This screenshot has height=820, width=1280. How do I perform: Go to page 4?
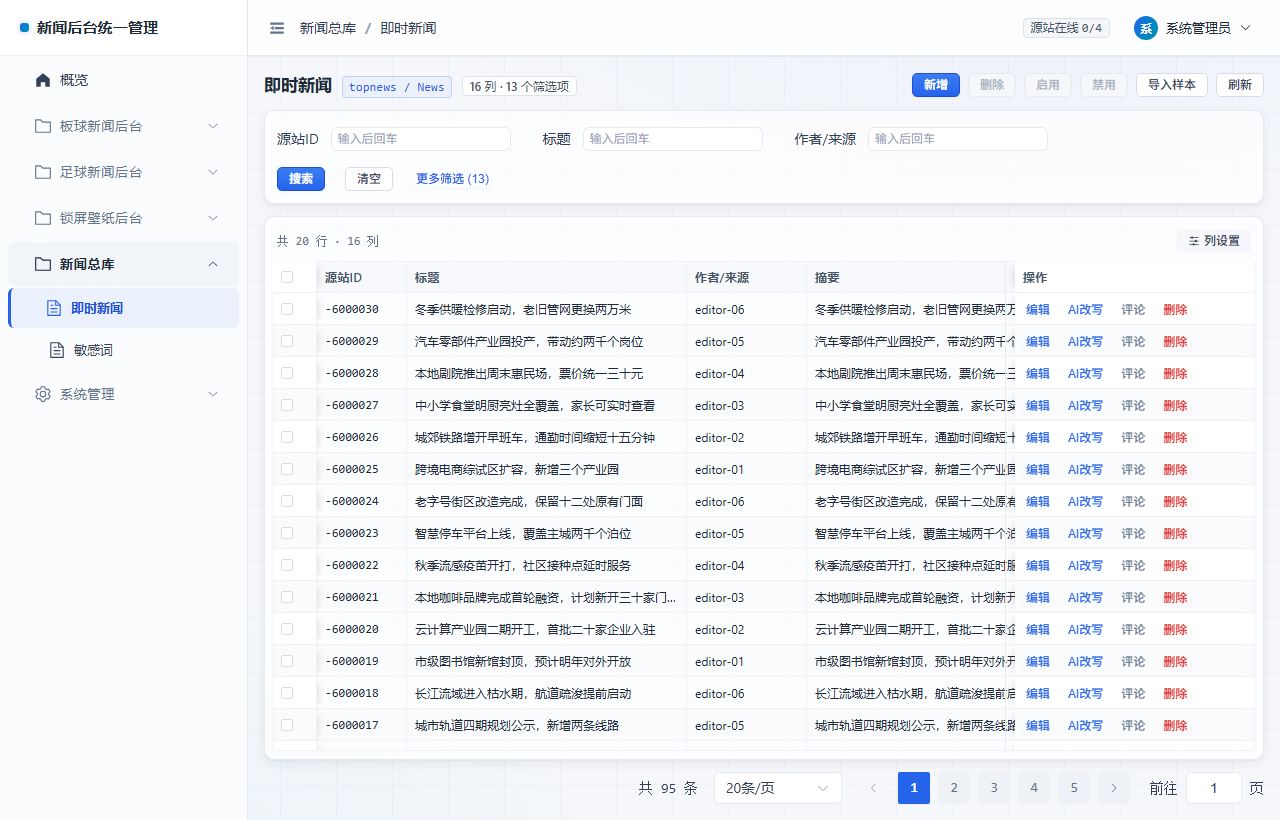click(x=1034, y=788)
